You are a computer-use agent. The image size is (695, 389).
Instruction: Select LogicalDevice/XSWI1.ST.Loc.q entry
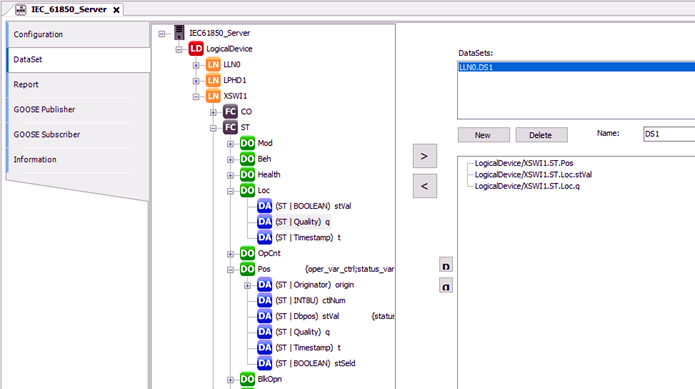coord(527,186)
